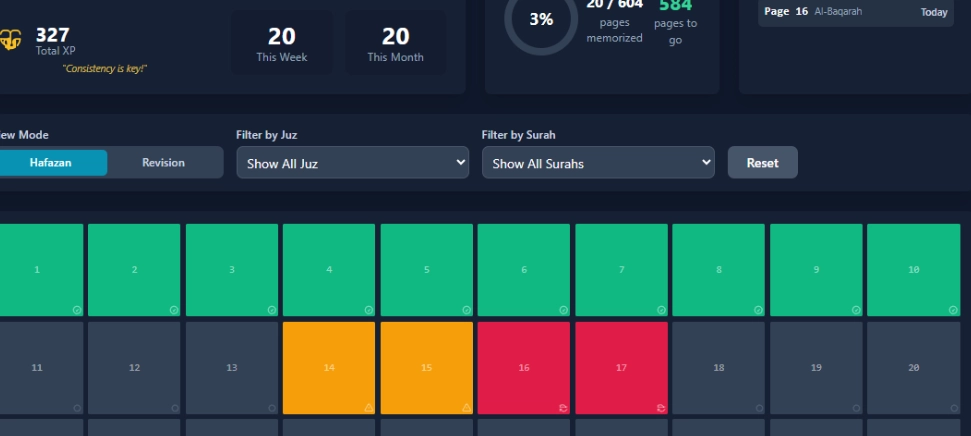The width and height of the screenshot is (971, 436).
Task: Select gray page tile 19
Action: [x=816, y=368]
